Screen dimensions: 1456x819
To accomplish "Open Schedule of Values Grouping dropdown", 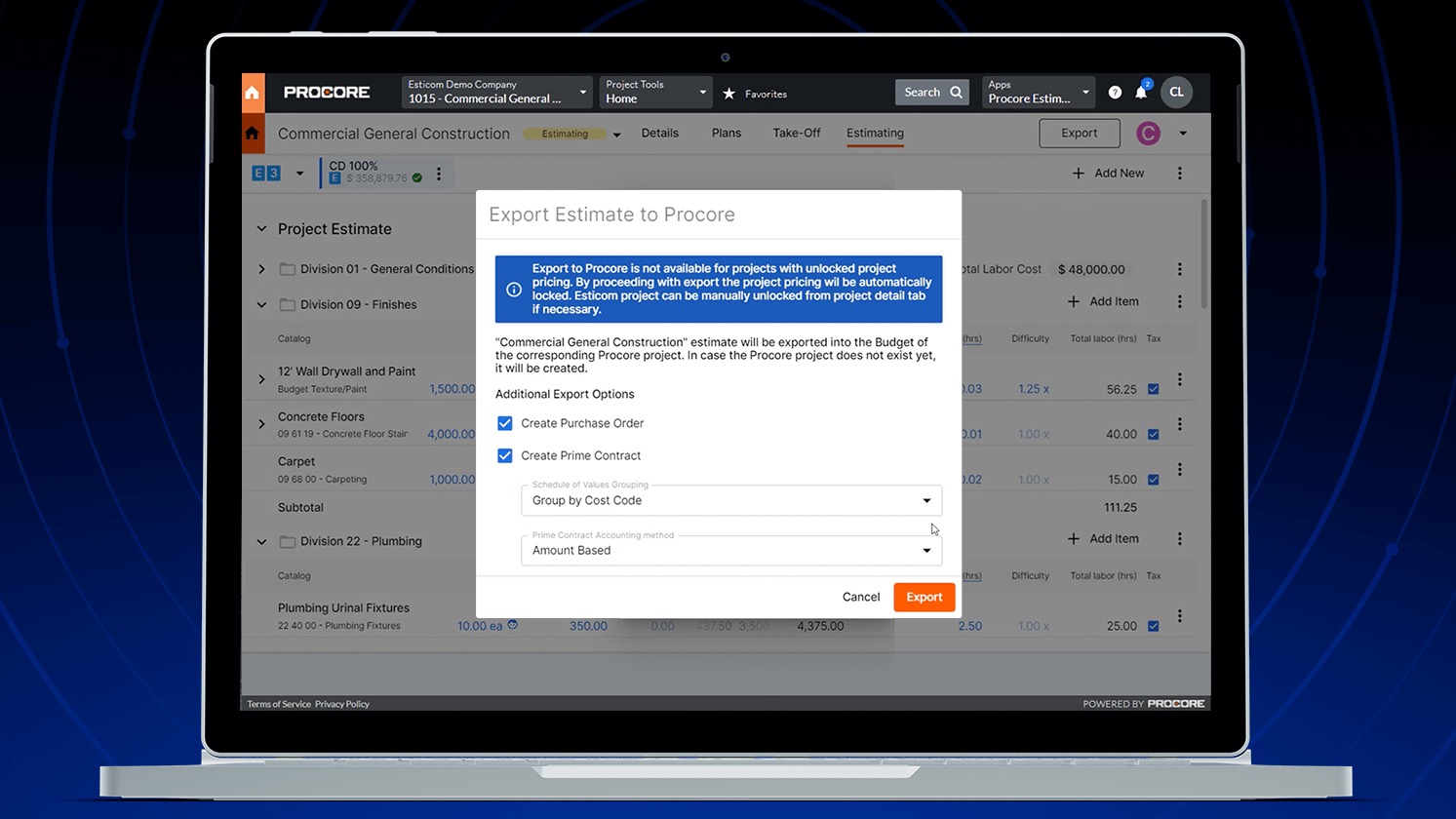I will pyautogui.click(x=731, y=500).
